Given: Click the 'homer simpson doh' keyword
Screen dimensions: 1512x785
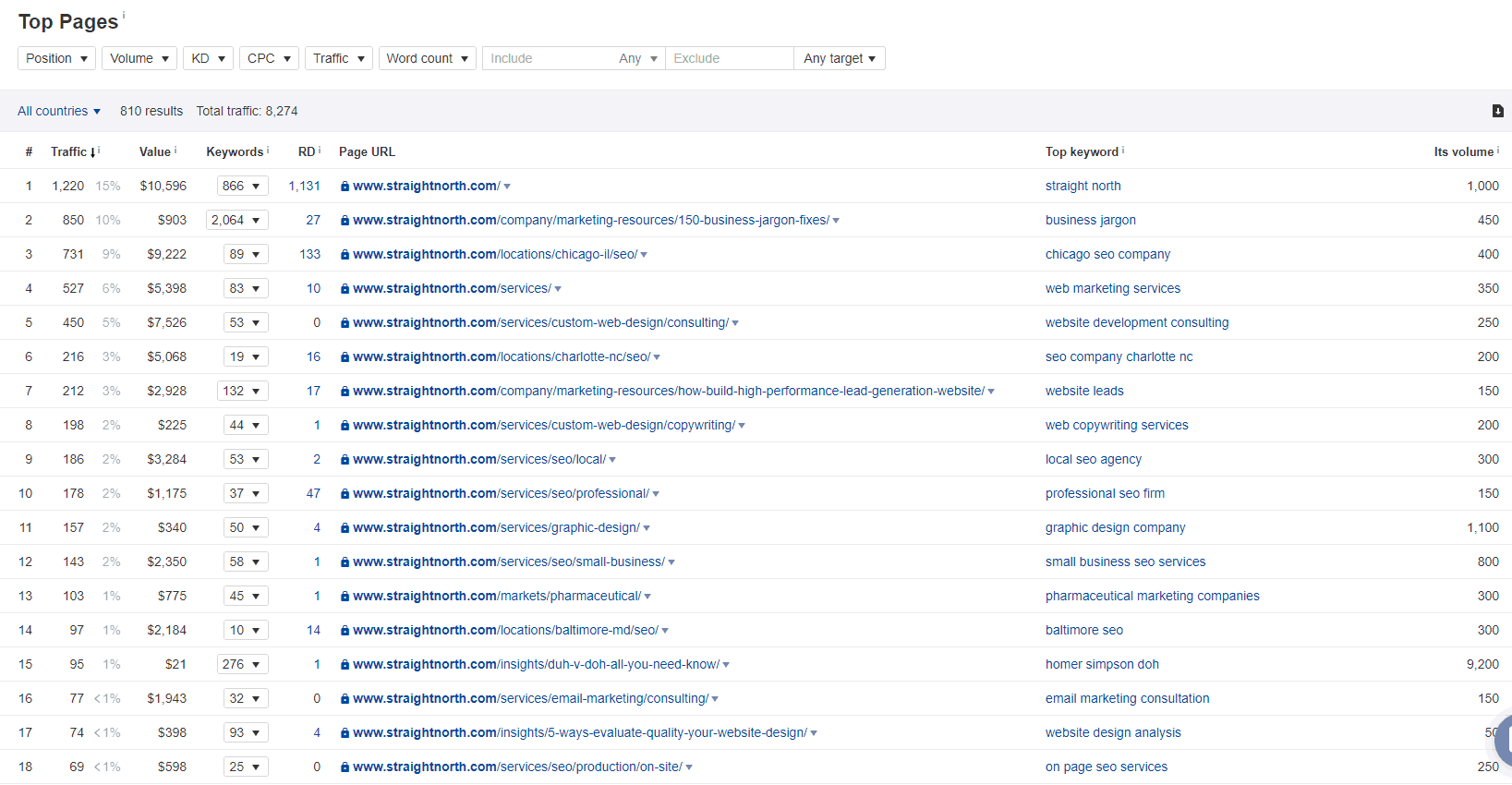Looking at the screenshot, I should tap(1102, 664).
